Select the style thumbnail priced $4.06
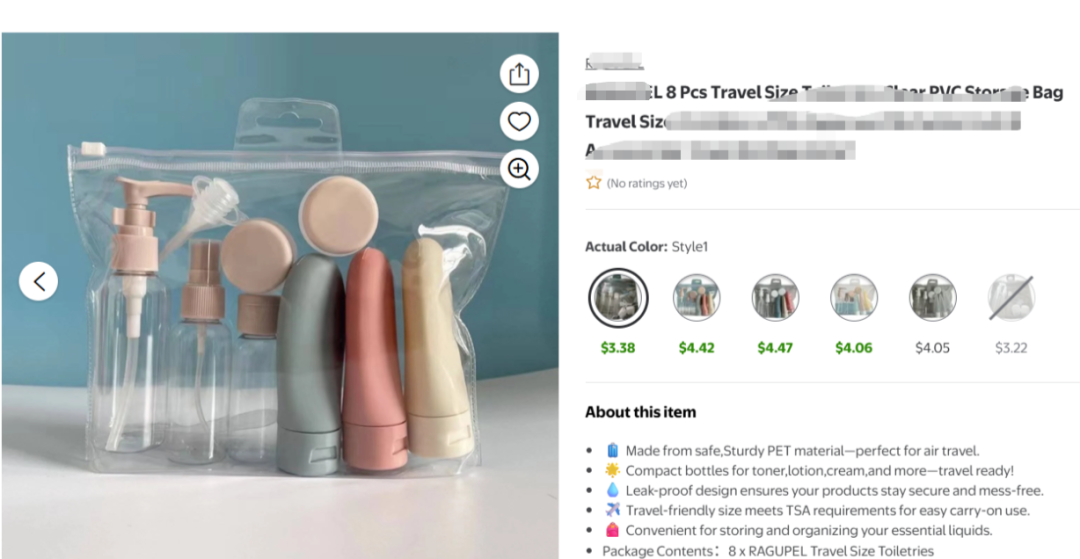 (x=854, y=297)
